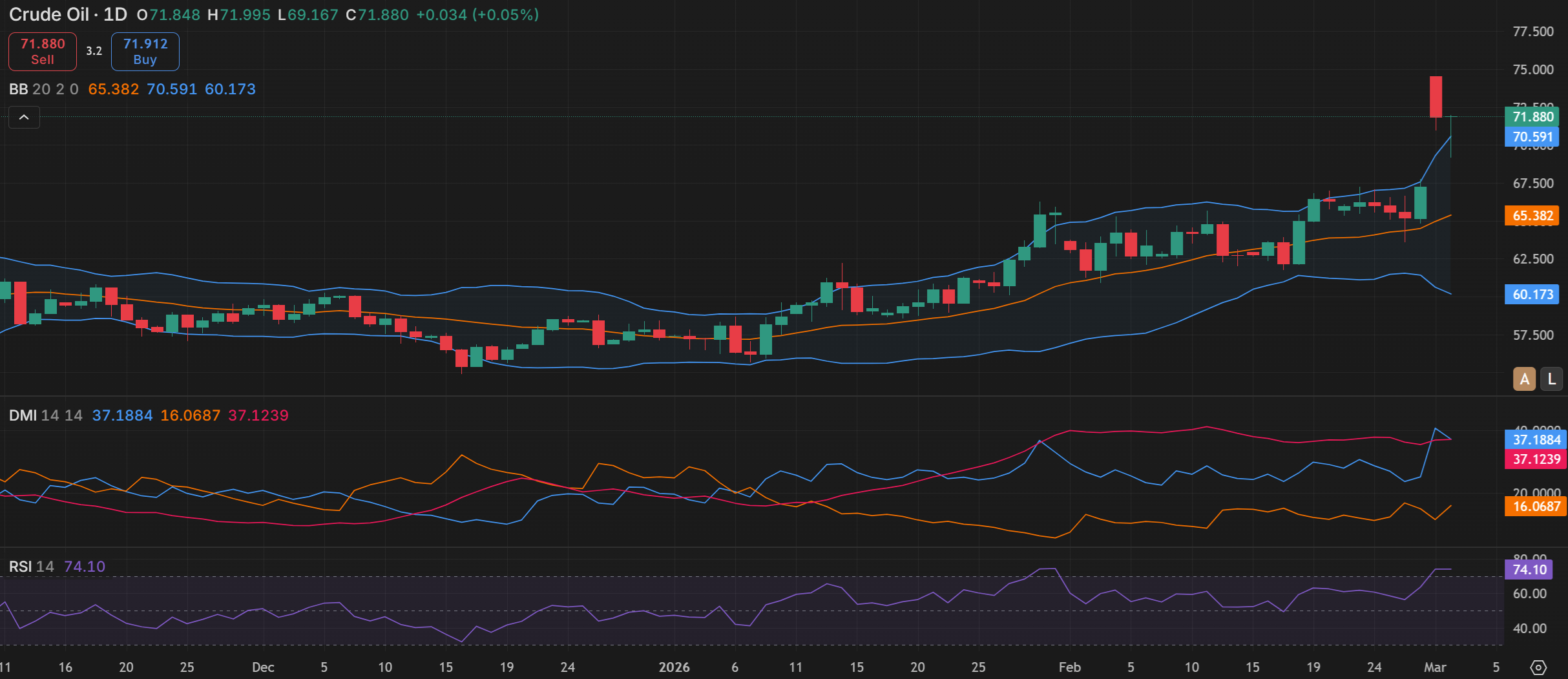Select the DMI 14 14 indicator legend
The height and width of the screenshot is (679, 1568).
click(45, 415)
